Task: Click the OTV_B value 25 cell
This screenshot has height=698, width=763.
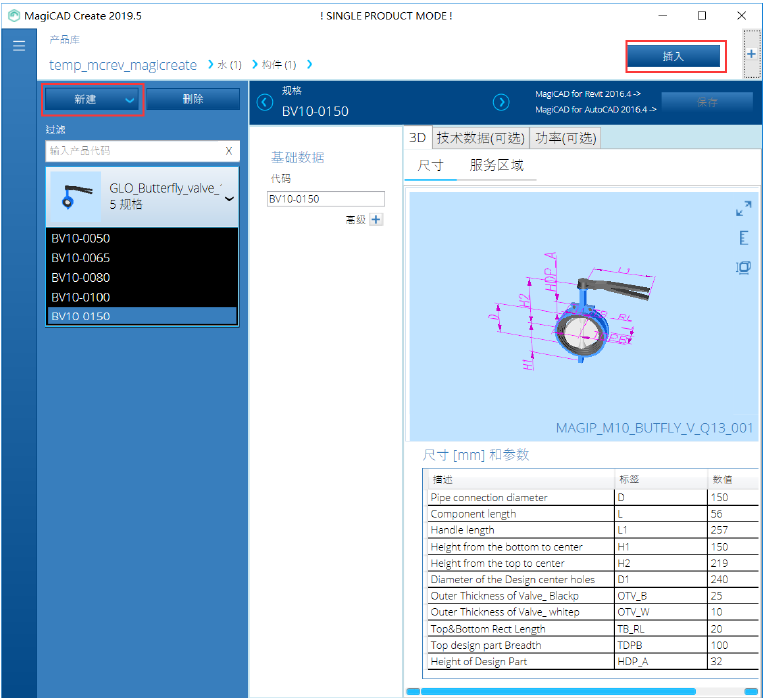Action: [x=732, y=596]
